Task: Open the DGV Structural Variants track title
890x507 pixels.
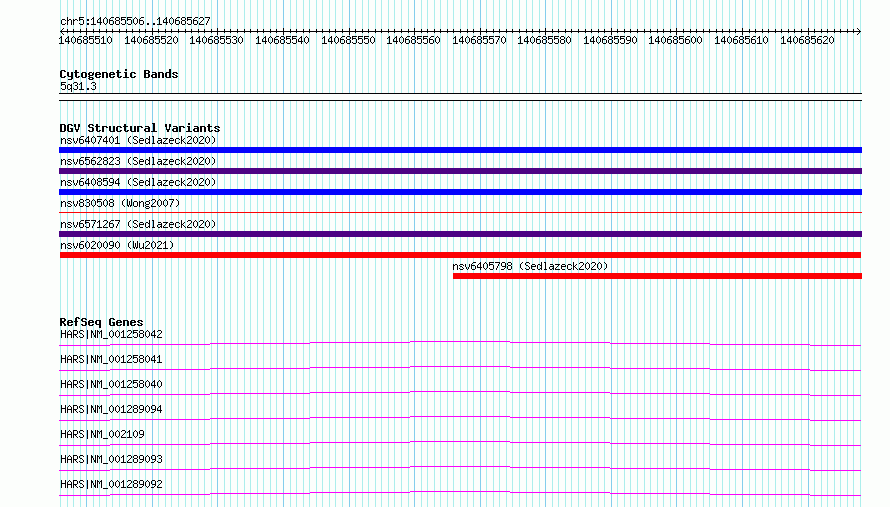Action: (x=140, y=128)
